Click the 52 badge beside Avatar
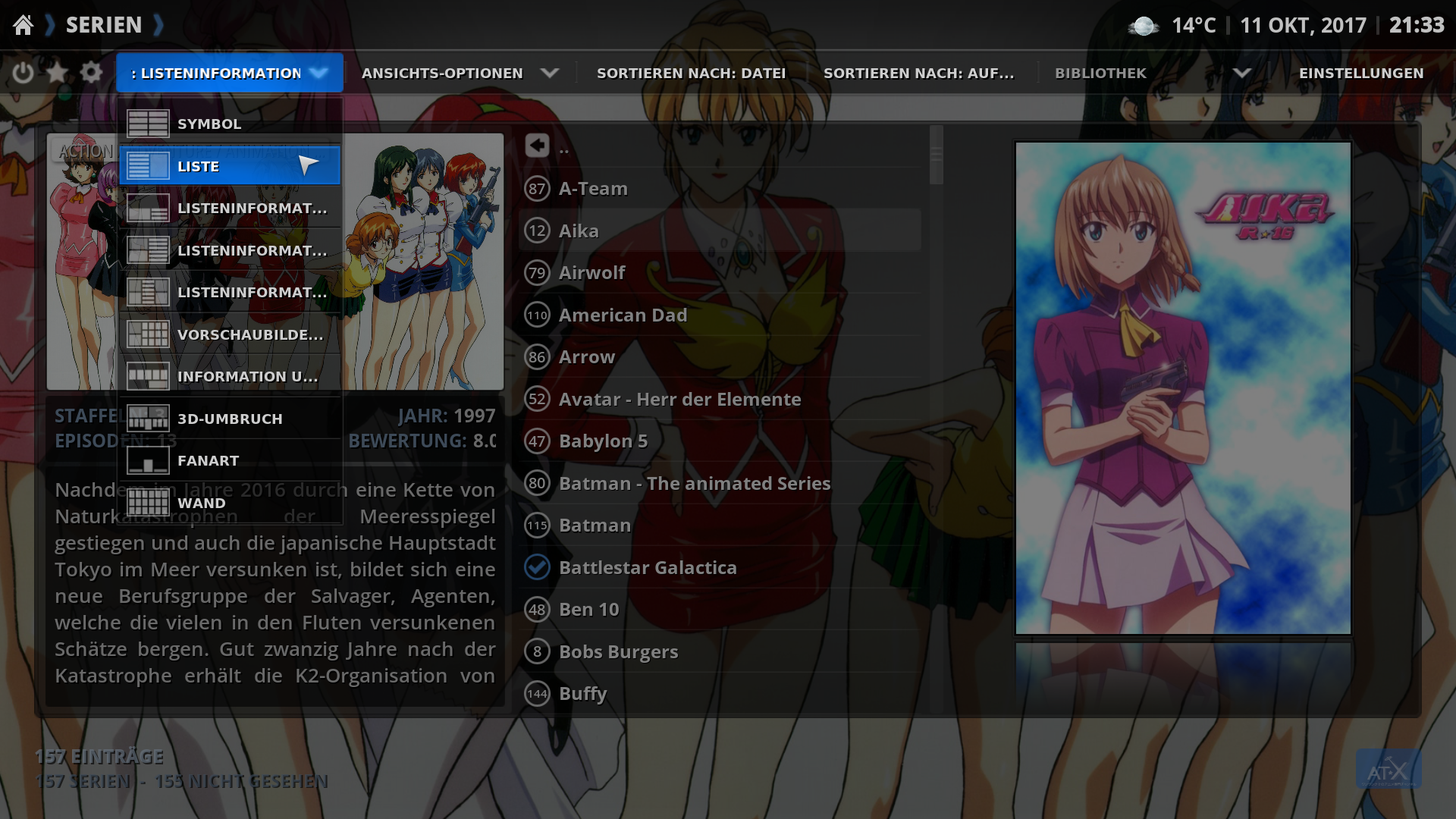This screenshot has height=819, width=1456. pyautogui.click(x=537, y=399)
